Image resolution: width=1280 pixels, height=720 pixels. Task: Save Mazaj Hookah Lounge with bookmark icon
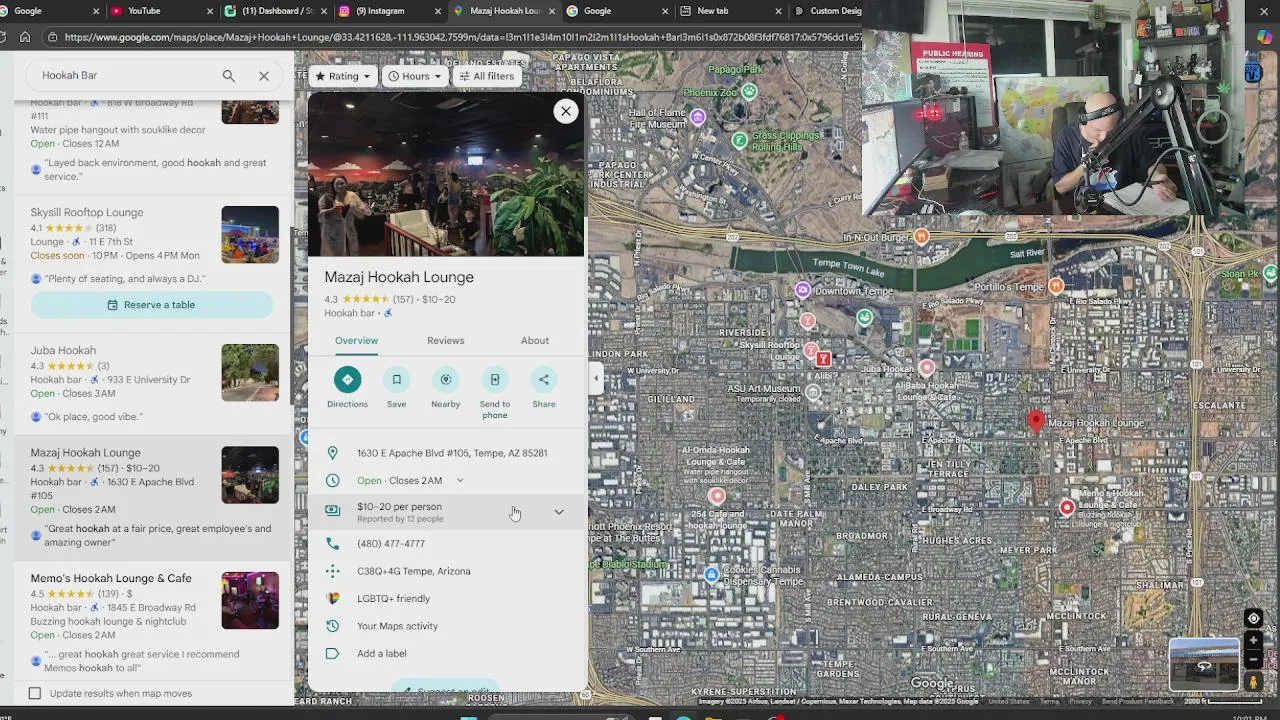(396, 379)
